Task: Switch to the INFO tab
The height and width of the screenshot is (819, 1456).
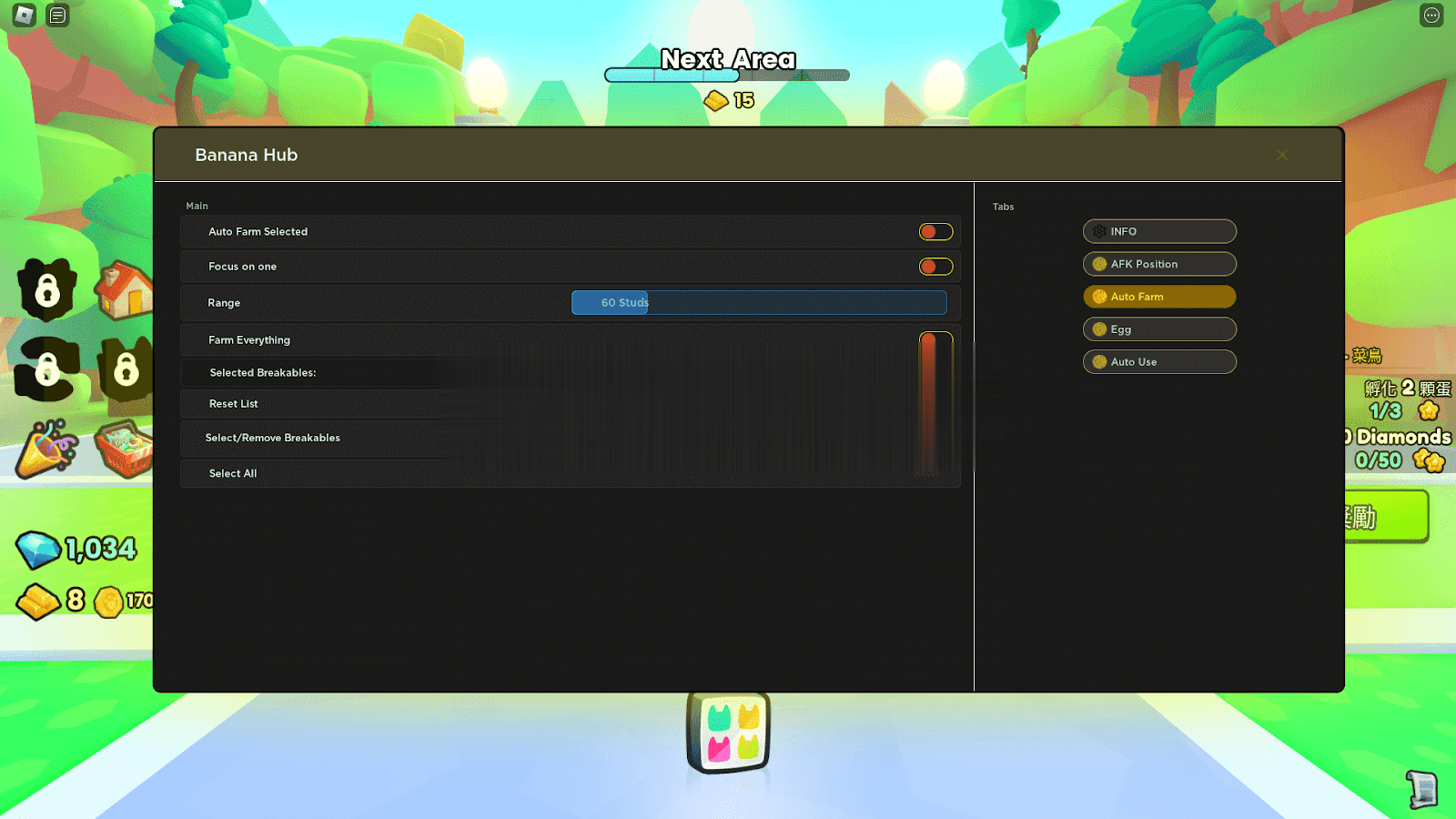Action: tap(1159, 232)
